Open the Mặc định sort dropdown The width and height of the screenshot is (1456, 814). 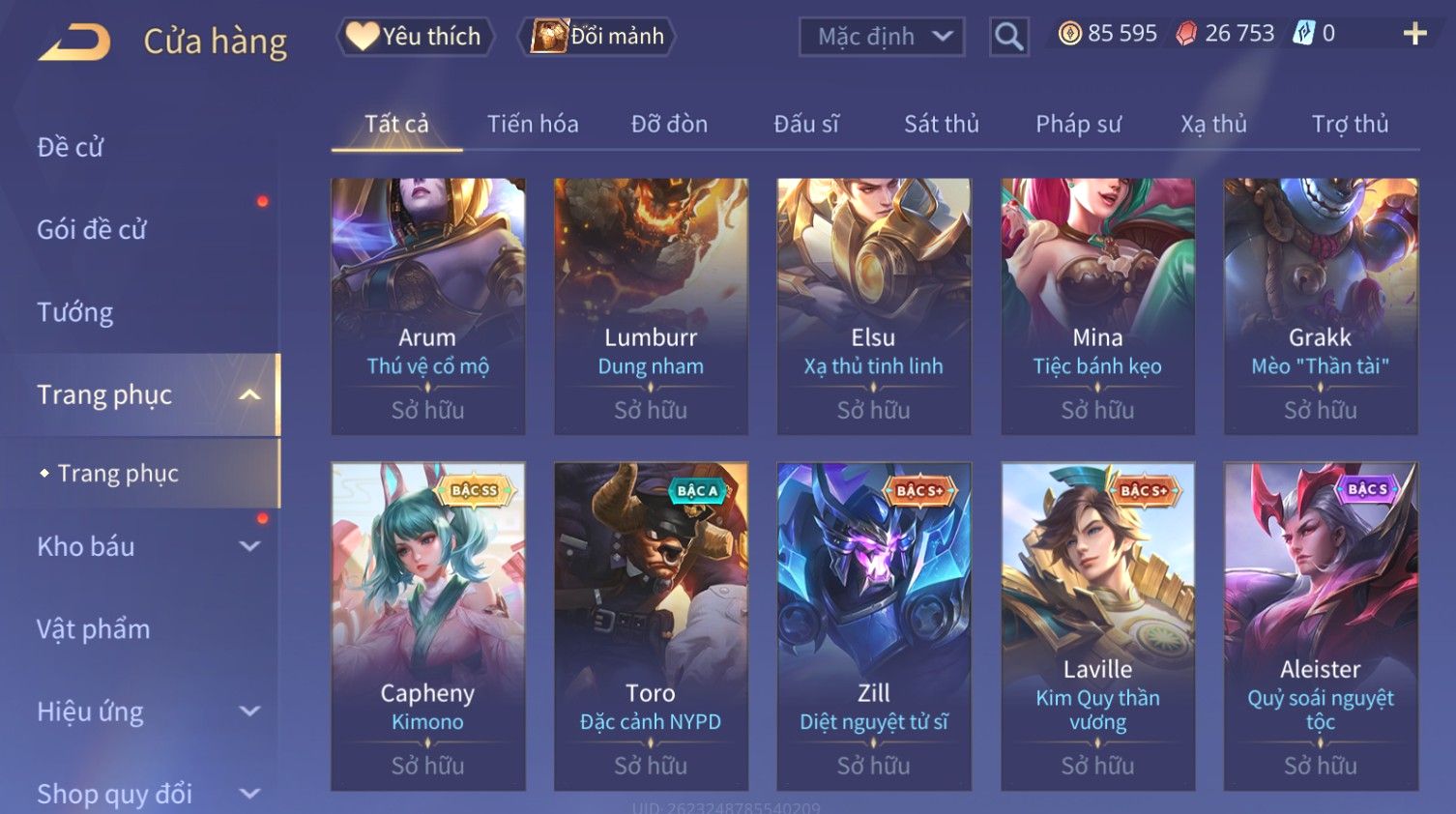pos(882,37)
